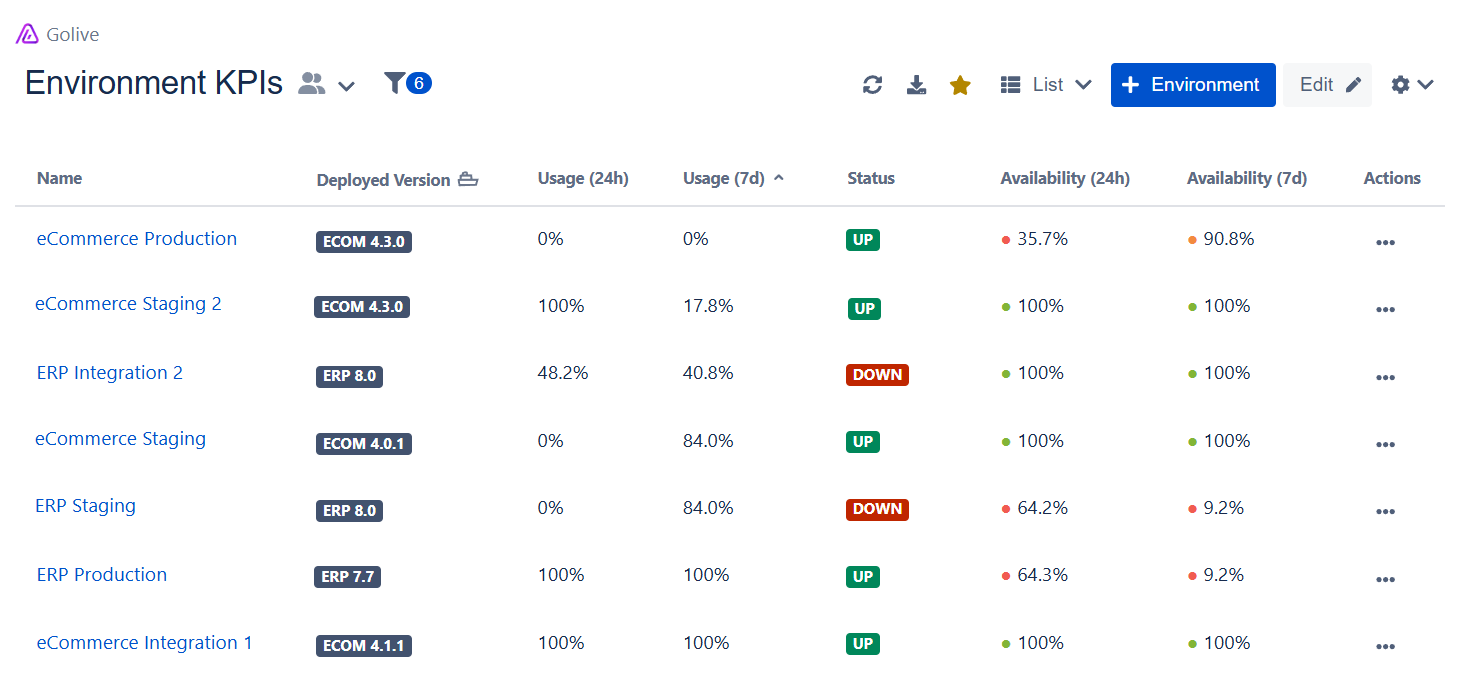Sort by the Availability (24h) column header
Viewport: 1457px width, 687px height.
1065,178
